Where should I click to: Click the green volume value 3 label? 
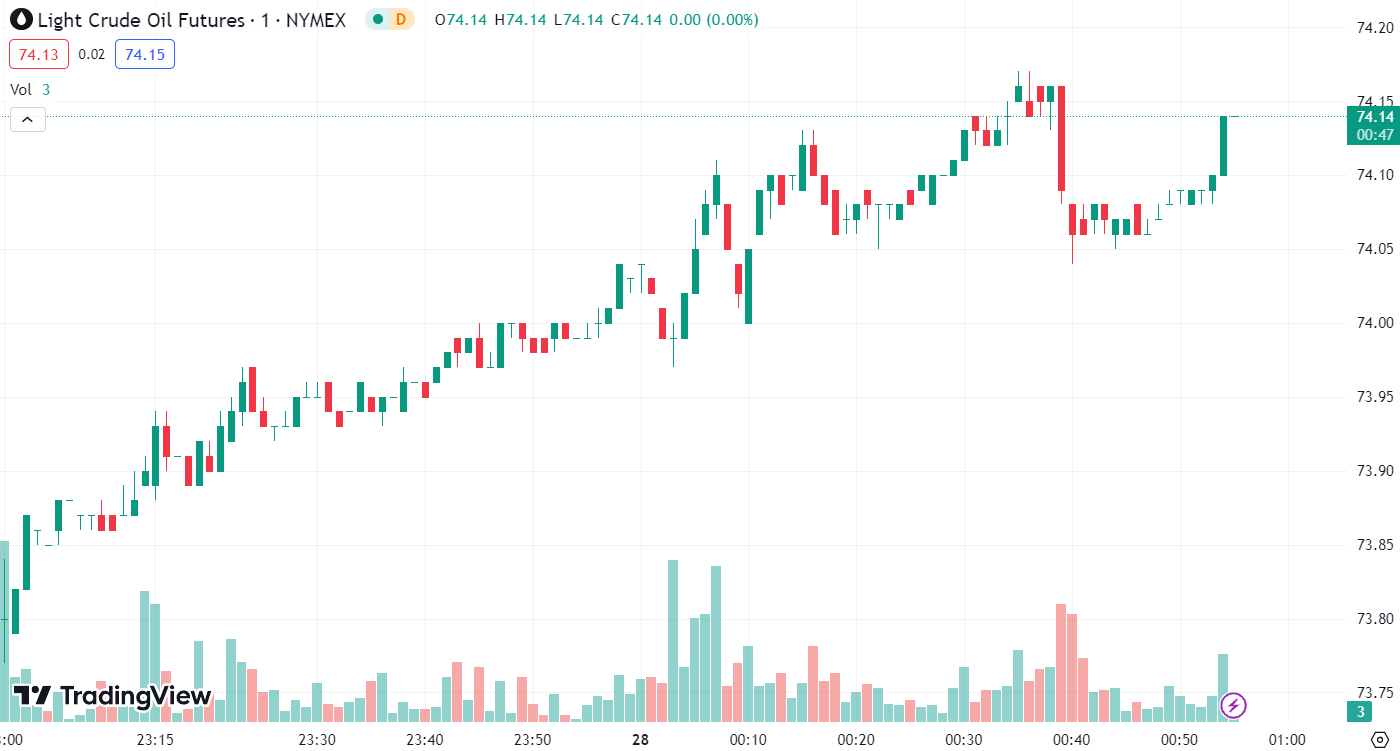[x=1358, y=712]
